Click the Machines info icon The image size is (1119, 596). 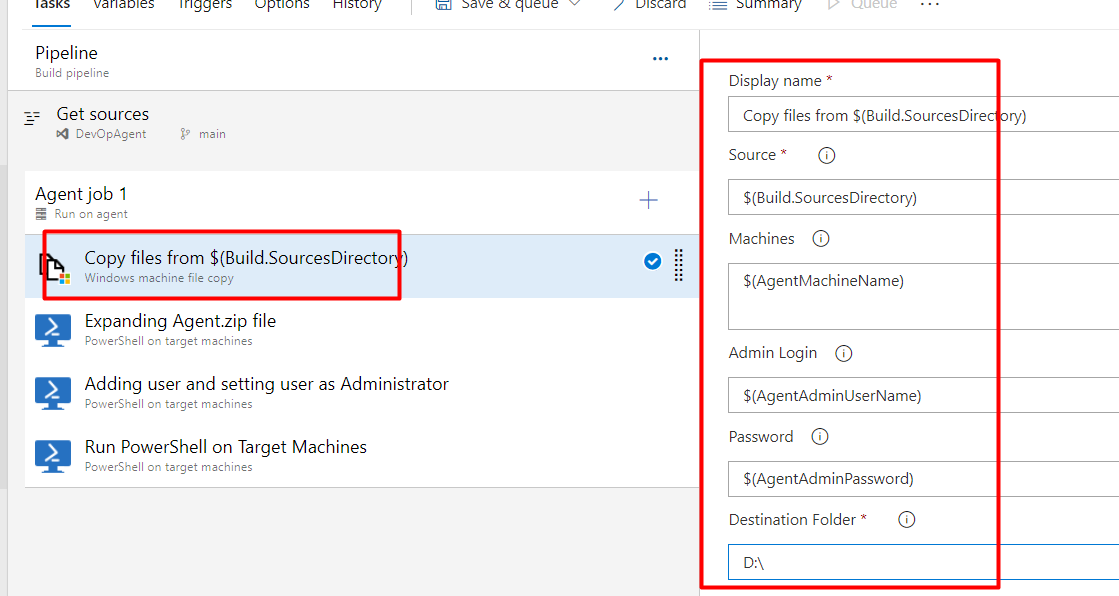click(821, 238)
